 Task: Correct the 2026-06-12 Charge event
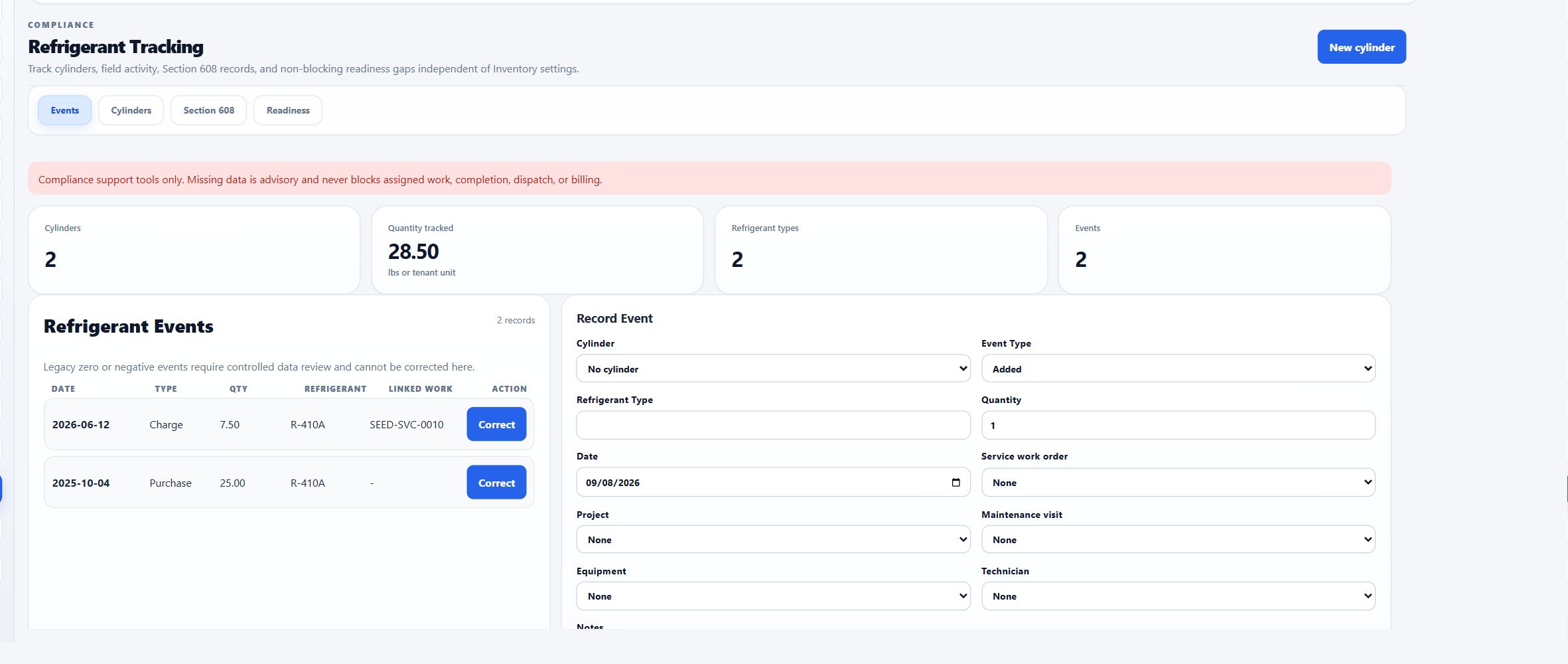tap(496, 424)
